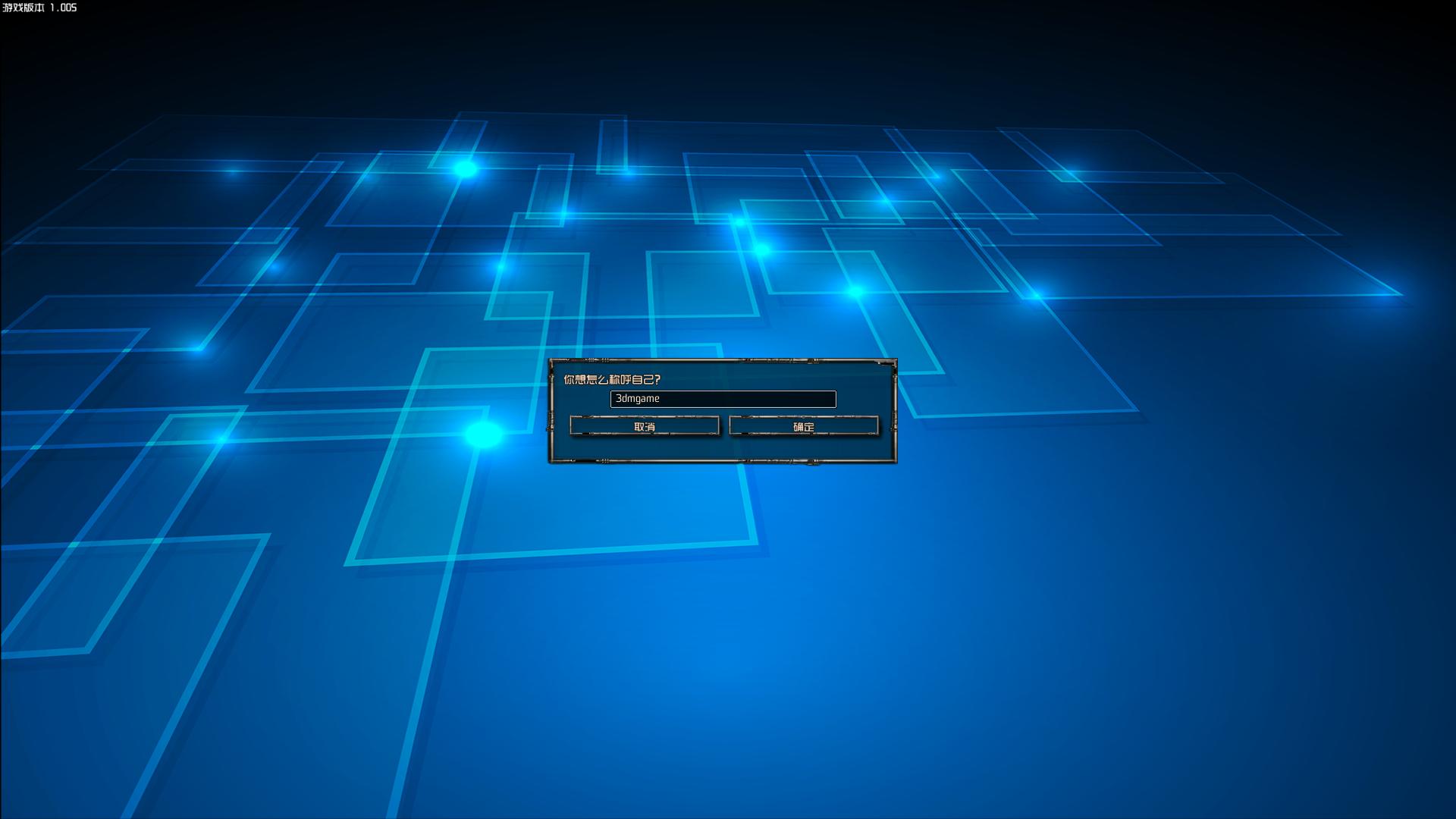
Task: Click the large glowing node left of dialog
Action: [482, 435]
